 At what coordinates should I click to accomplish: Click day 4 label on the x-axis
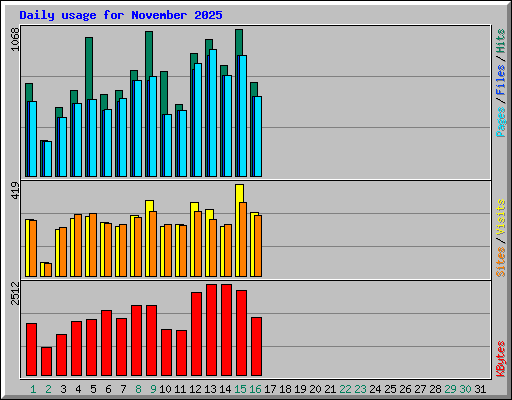pyautogui.click(x=78, y=389)
